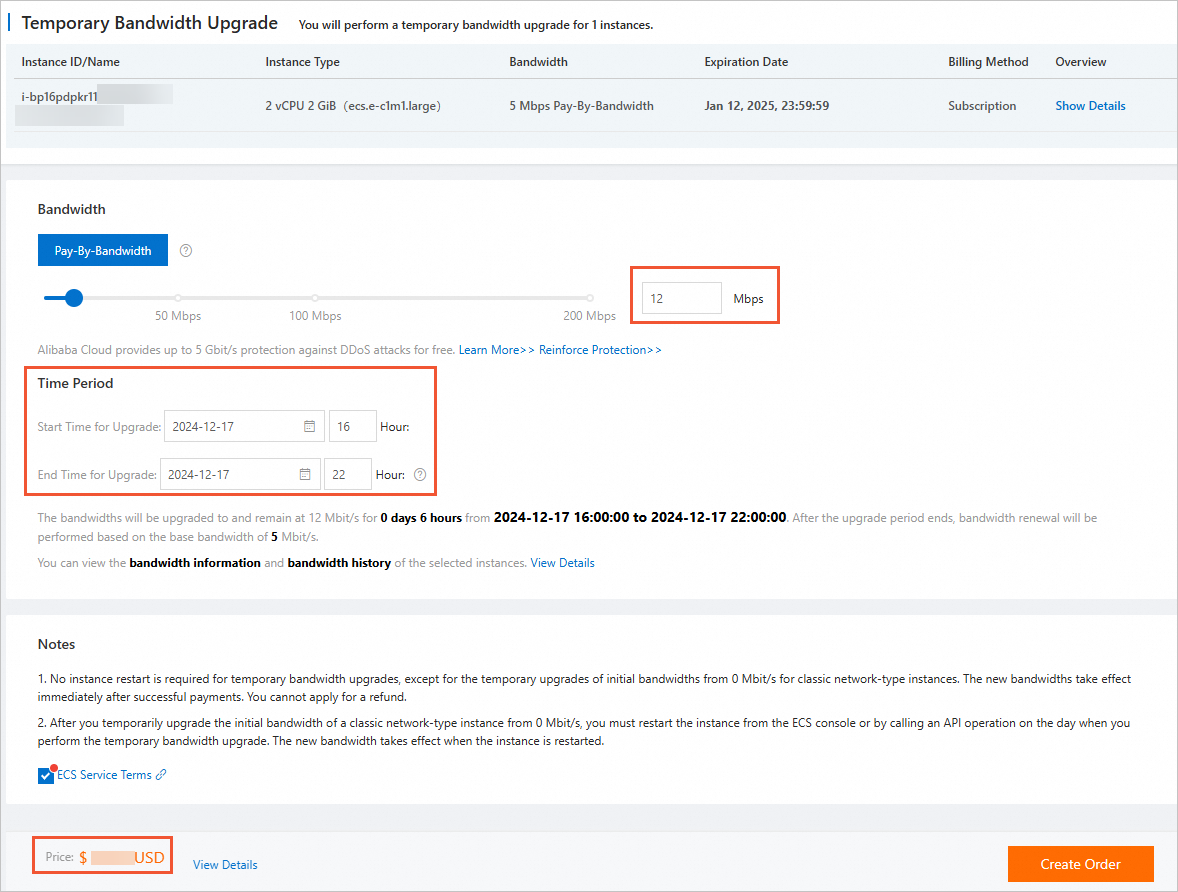
Task: Click the 'ecs.e-c1m1.large' instance type text
Action: 392,106
